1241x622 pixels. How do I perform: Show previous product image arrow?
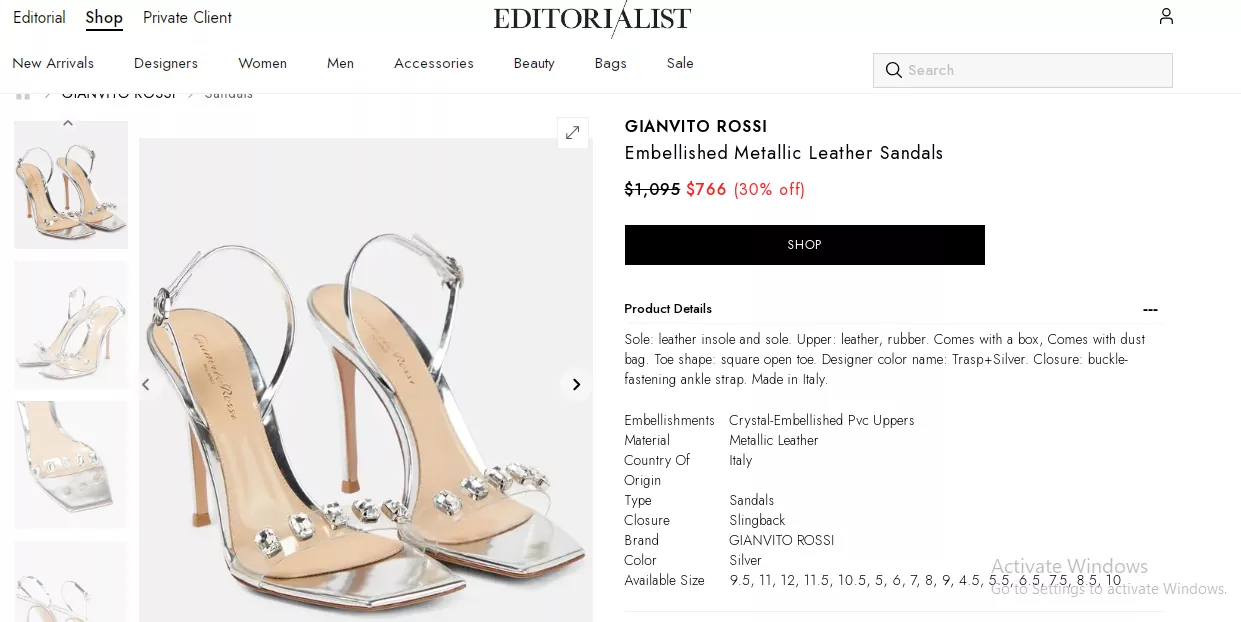click(146, 384)
